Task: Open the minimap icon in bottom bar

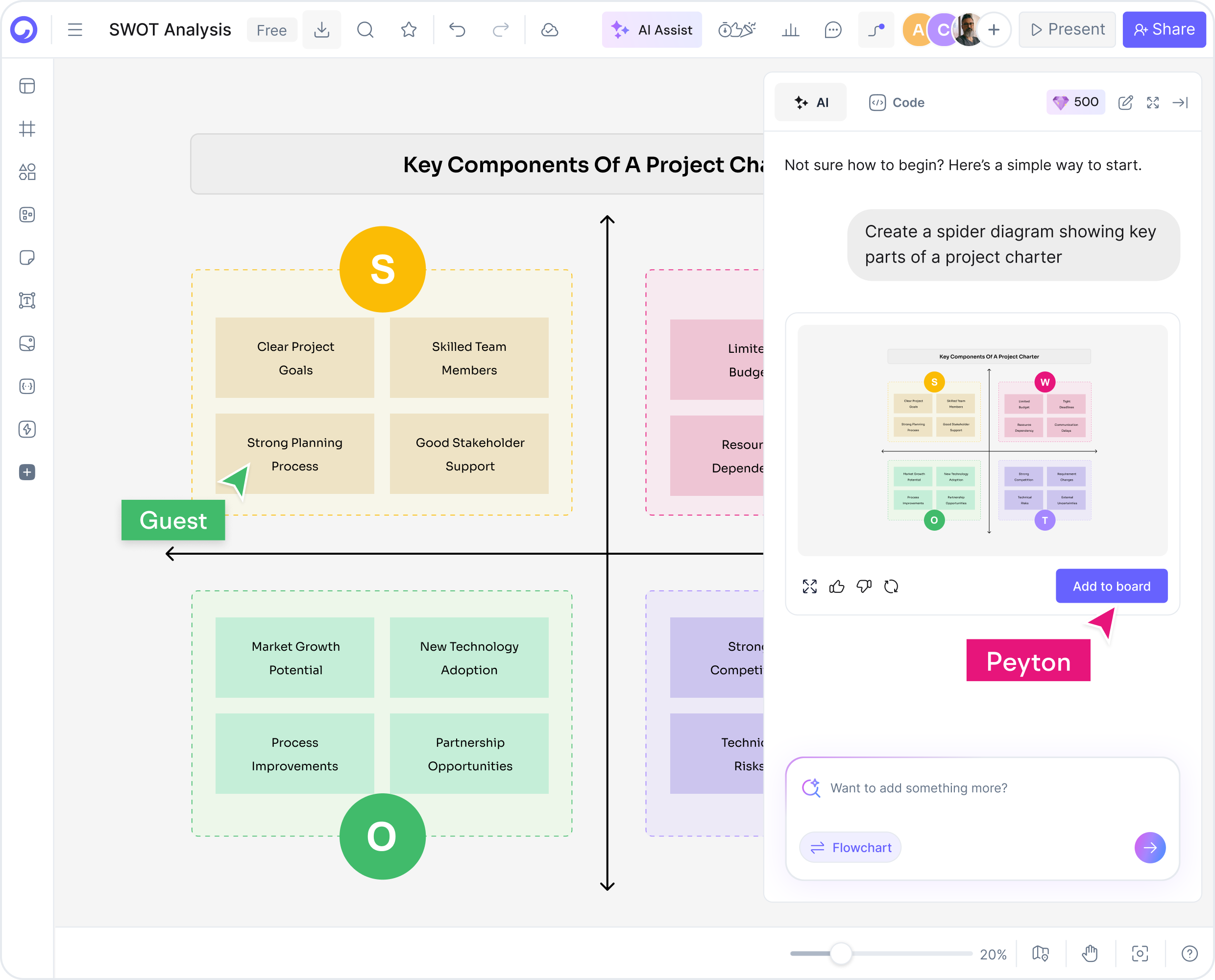Action: pyautogui.click(x=1041, y=954)
